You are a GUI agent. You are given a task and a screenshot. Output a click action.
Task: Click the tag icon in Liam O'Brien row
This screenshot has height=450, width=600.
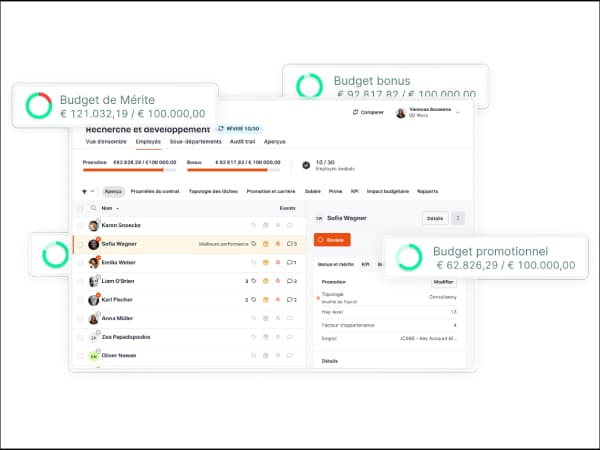coord(253,281)
